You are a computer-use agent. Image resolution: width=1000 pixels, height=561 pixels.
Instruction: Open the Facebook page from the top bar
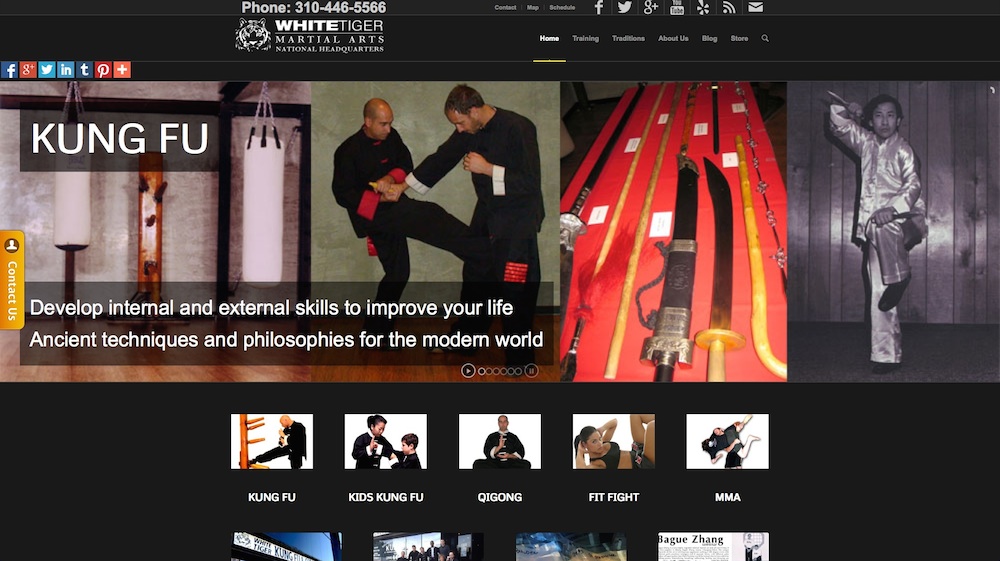tap(599, 8)
